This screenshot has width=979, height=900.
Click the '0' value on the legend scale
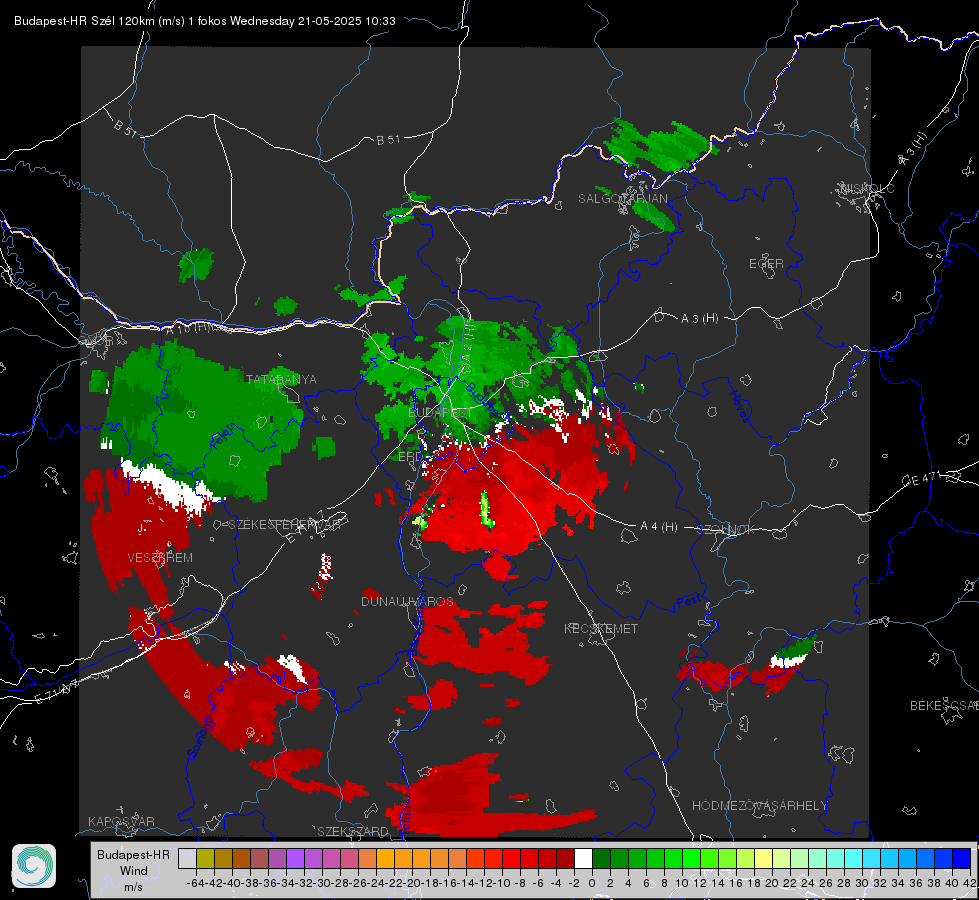click(x=592, y=883)
